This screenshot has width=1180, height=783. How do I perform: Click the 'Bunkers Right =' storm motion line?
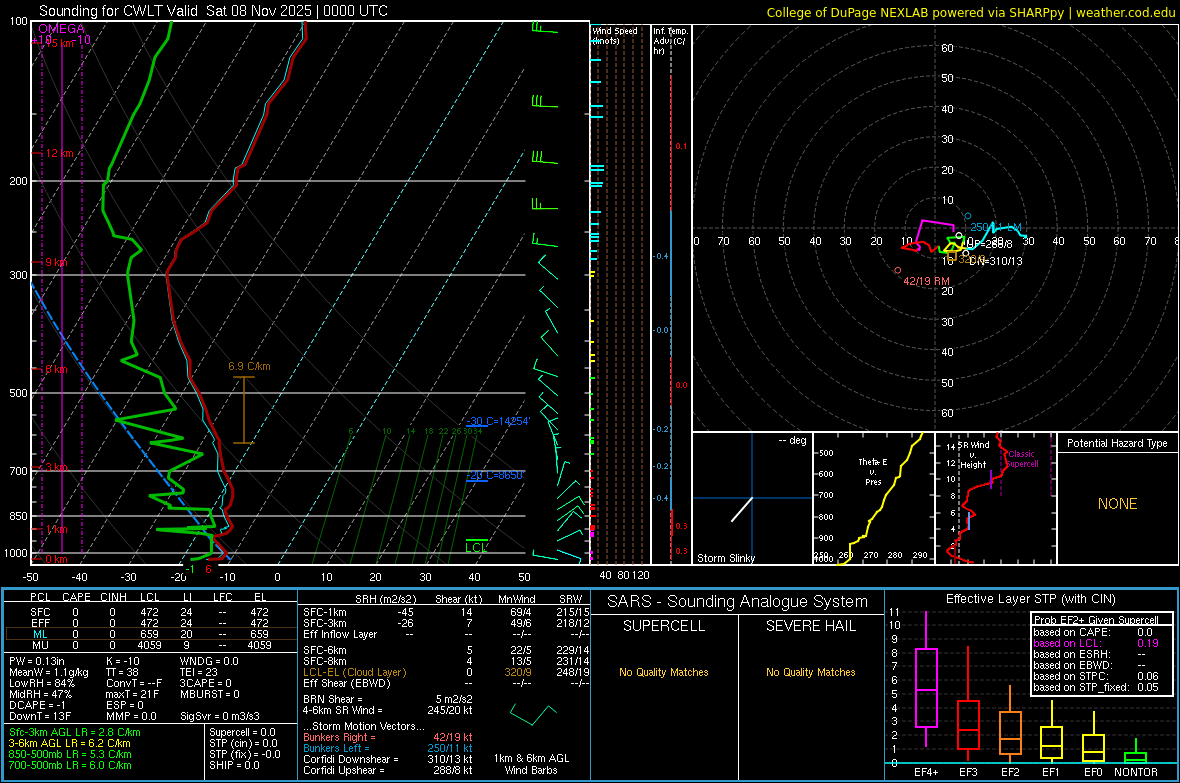[388, 737]
